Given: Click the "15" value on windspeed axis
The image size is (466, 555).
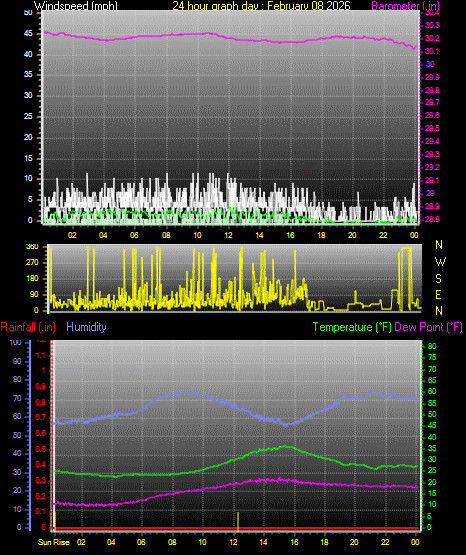Looking at the screenshot, I should (x=28, y=158).
